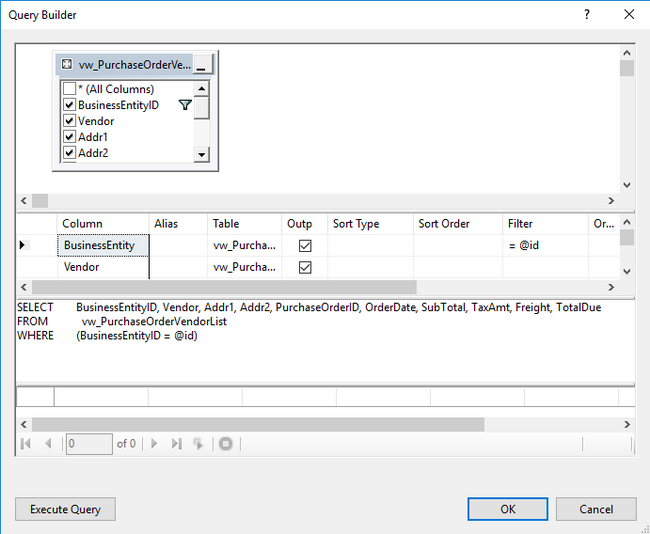Confirm the query with OK

(x=508, y=509)
